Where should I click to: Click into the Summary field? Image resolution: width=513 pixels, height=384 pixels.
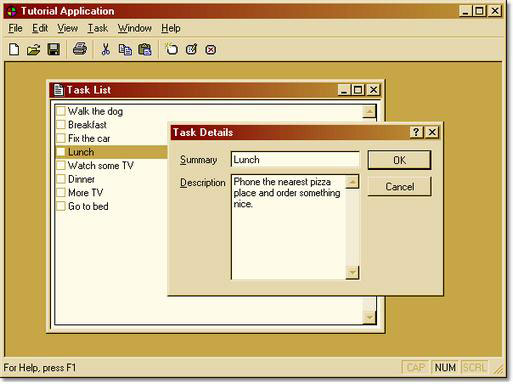click(x=295, y=160)
